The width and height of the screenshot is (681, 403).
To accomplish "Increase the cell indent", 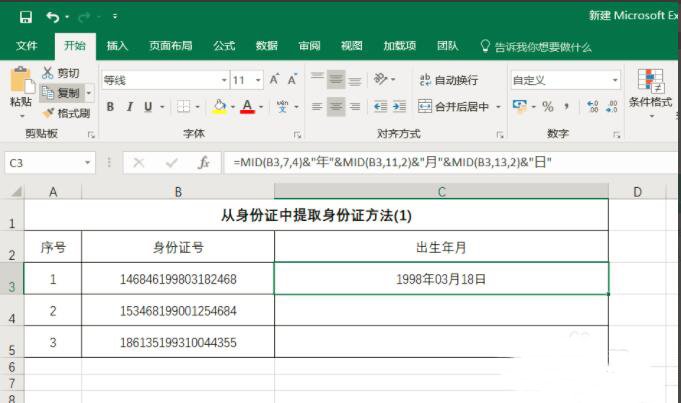I will pos(399,106).
